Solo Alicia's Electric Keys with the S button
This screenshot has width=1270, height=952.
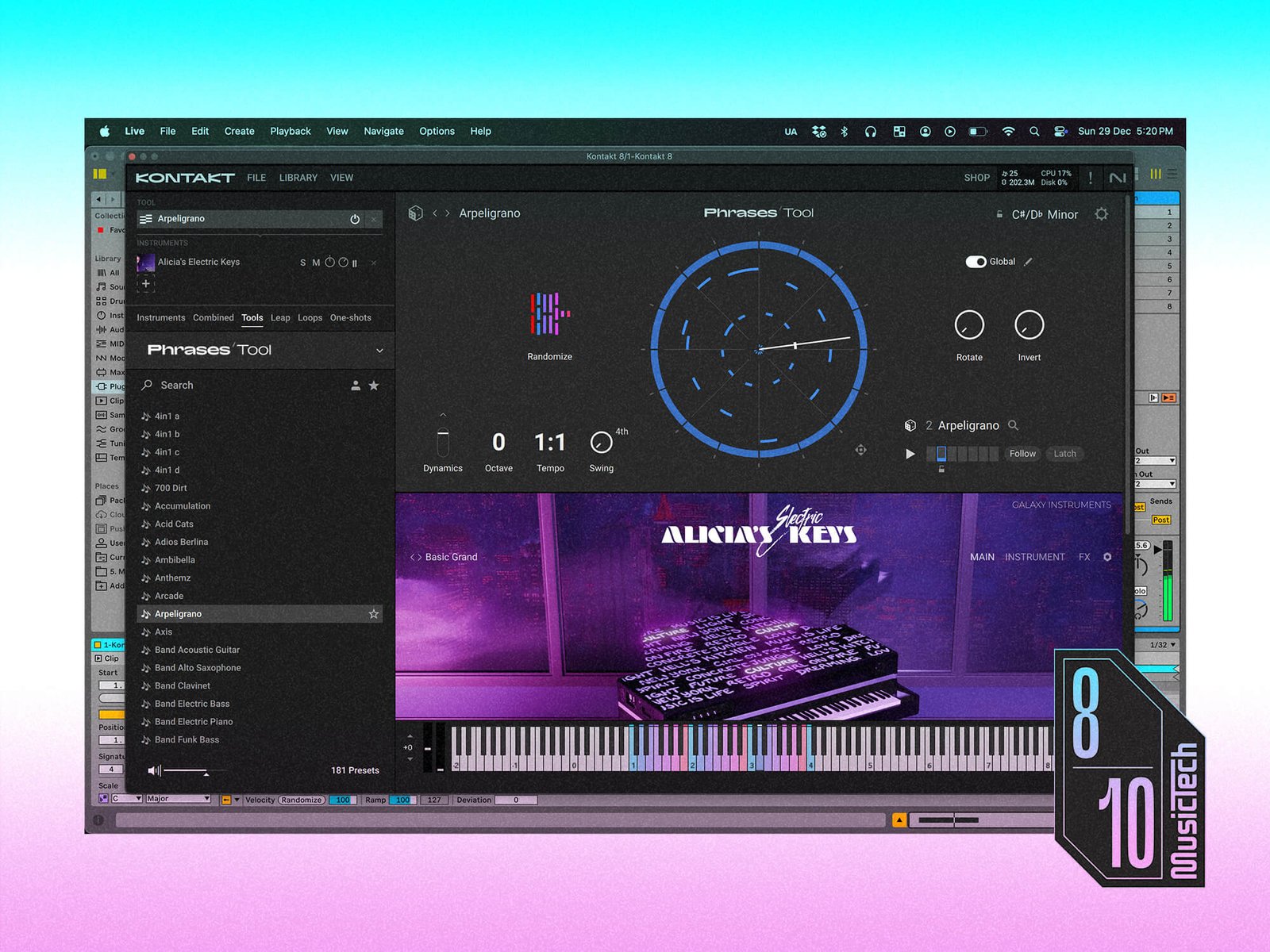[302, 263]
